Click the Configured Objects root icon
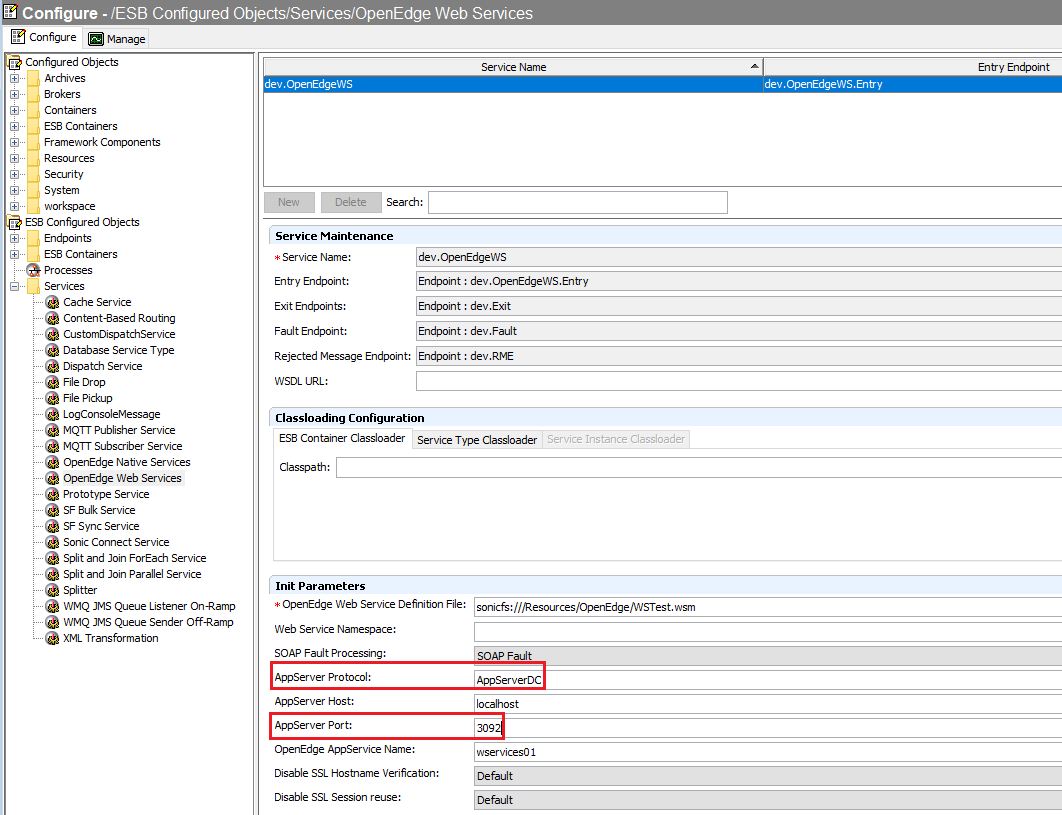 click(x=14, y=62)
